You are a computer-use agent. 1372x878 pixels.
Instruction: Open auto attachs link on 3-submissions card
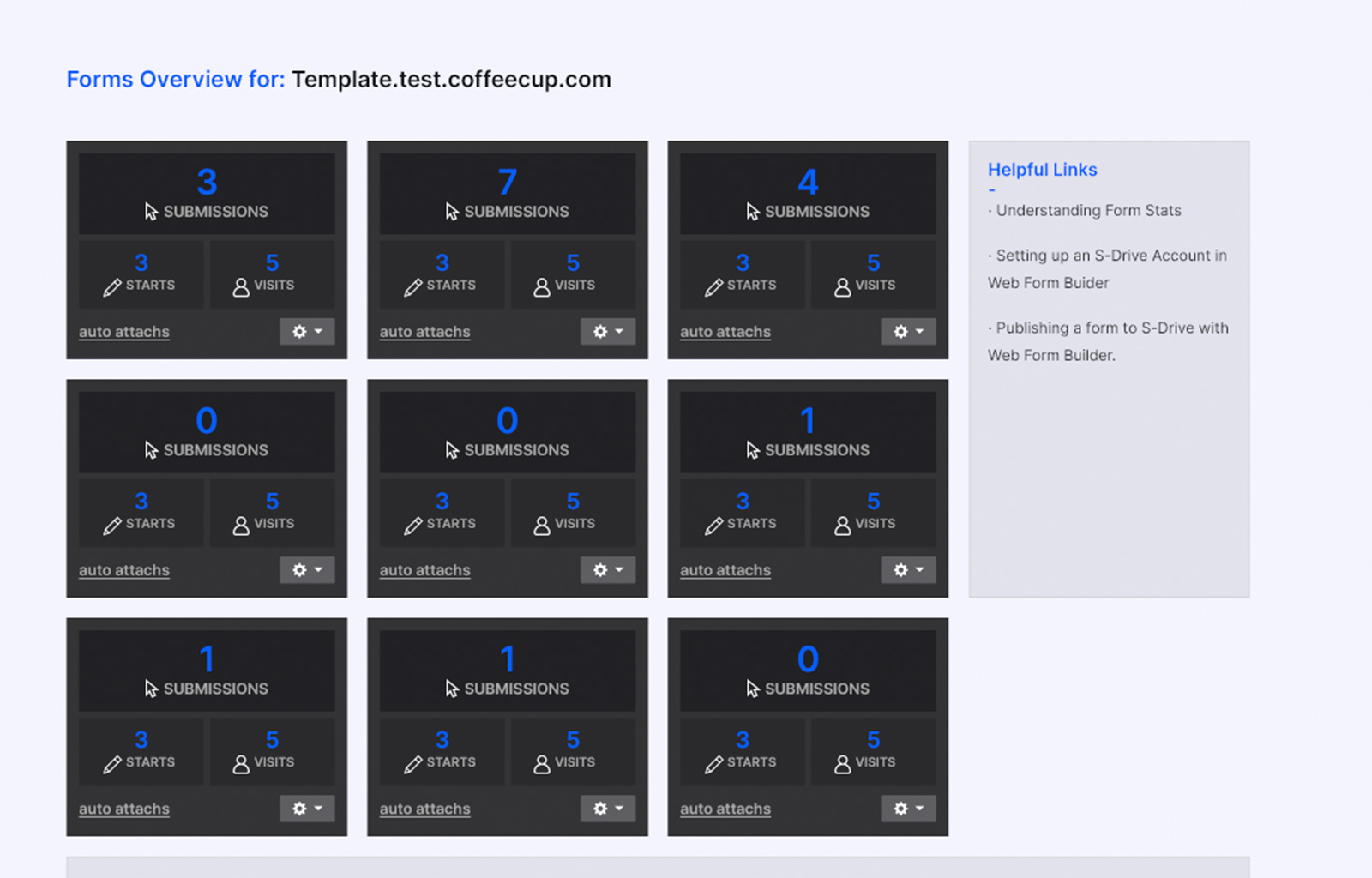coord(124,332)
